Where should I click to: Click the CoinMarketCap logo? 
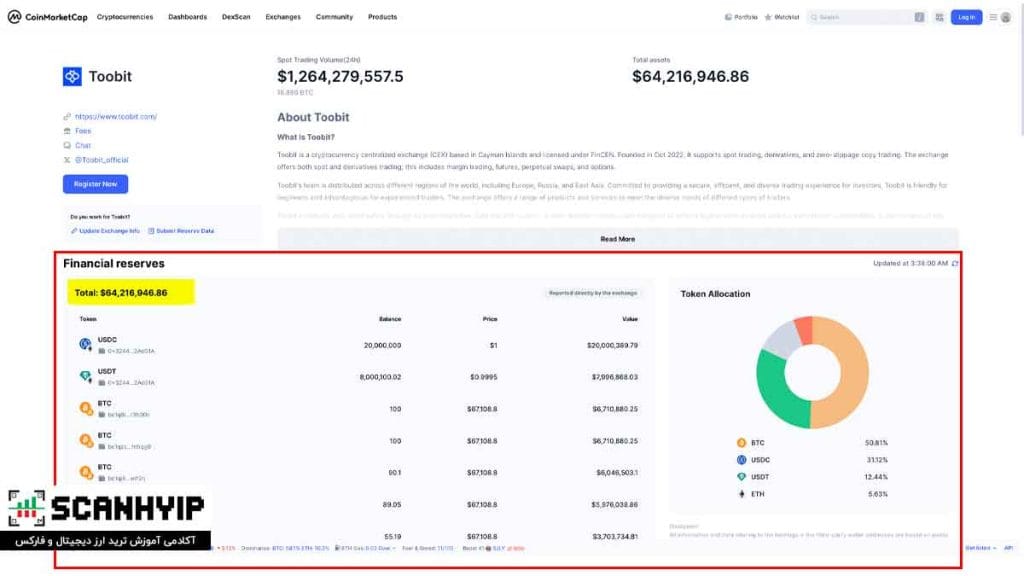[x=47, y=17]
